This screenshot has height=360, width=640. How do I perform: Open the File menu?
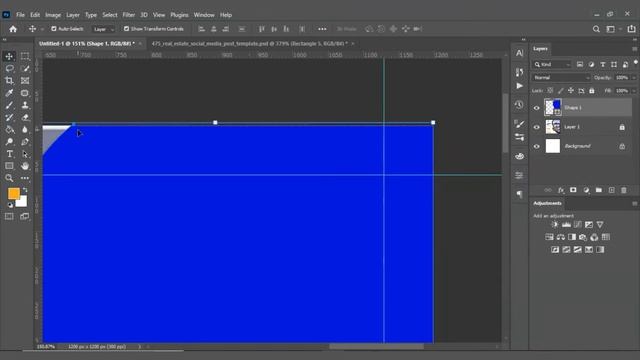20,15
